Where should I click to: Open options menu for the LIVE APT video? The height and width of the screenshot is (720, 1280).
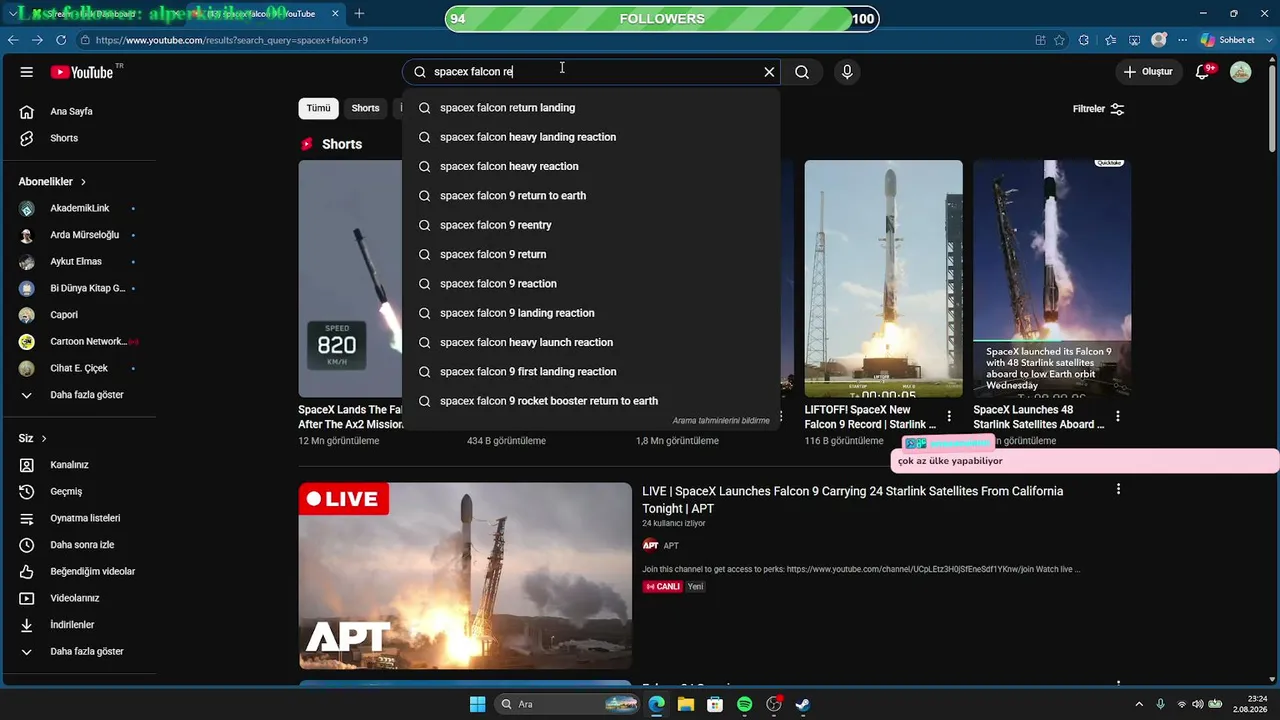(1118, 489)
